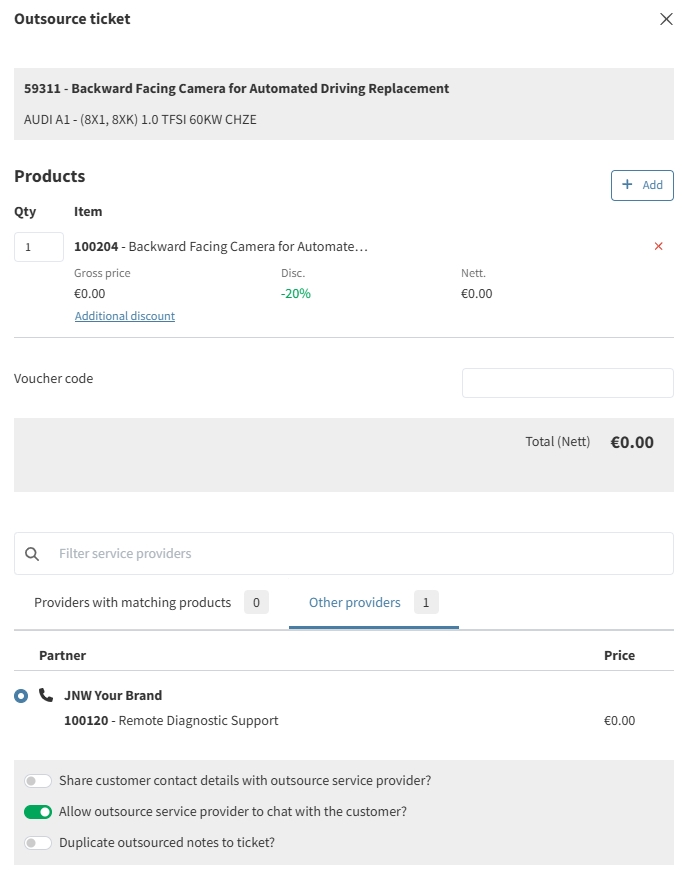Click the Other providers count badge
The image size is (685, 872).
tap(426, 603)
